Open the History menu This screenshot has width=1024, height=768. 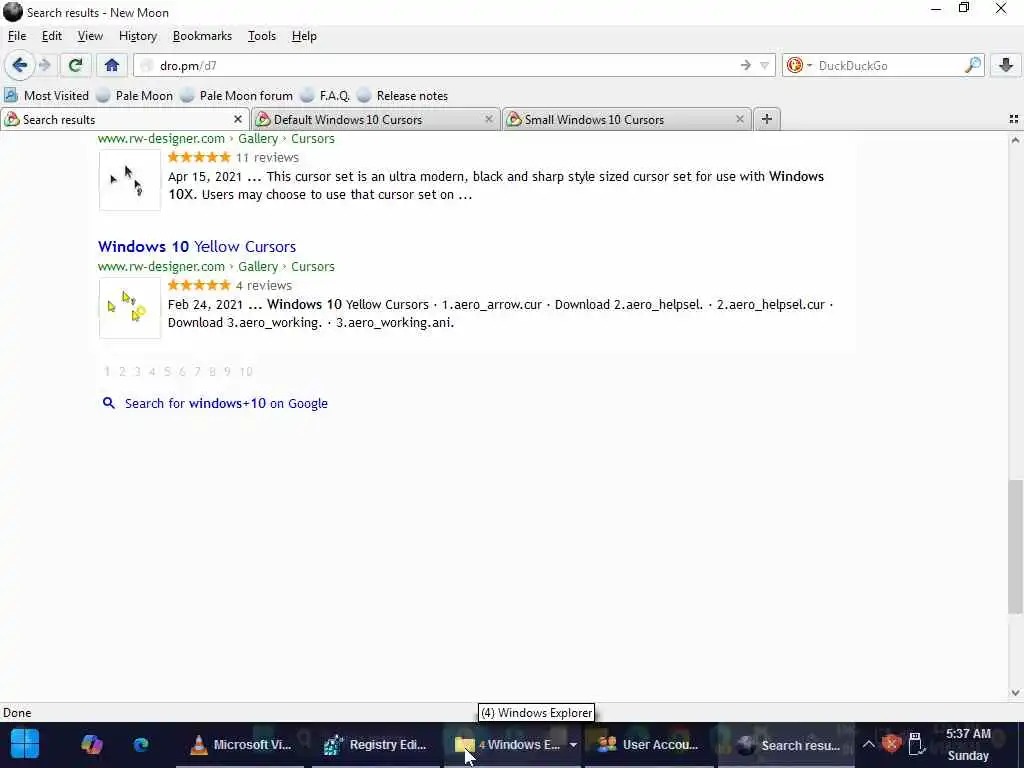(138, 36)
